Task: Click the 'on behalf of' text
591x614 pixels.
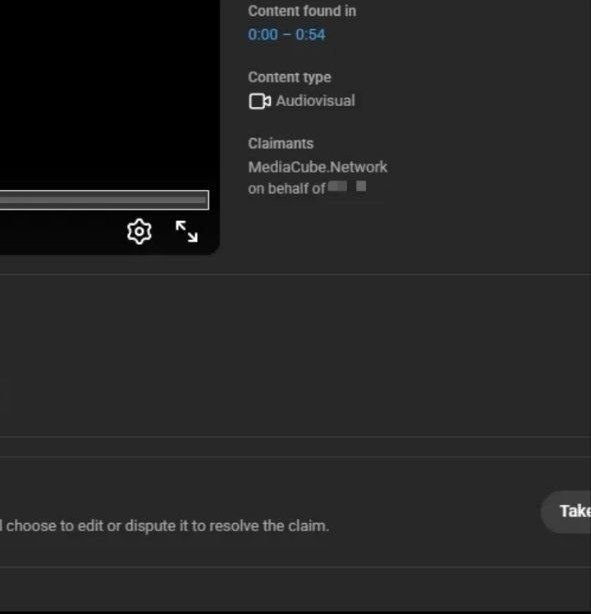Action: click(287, 189)
